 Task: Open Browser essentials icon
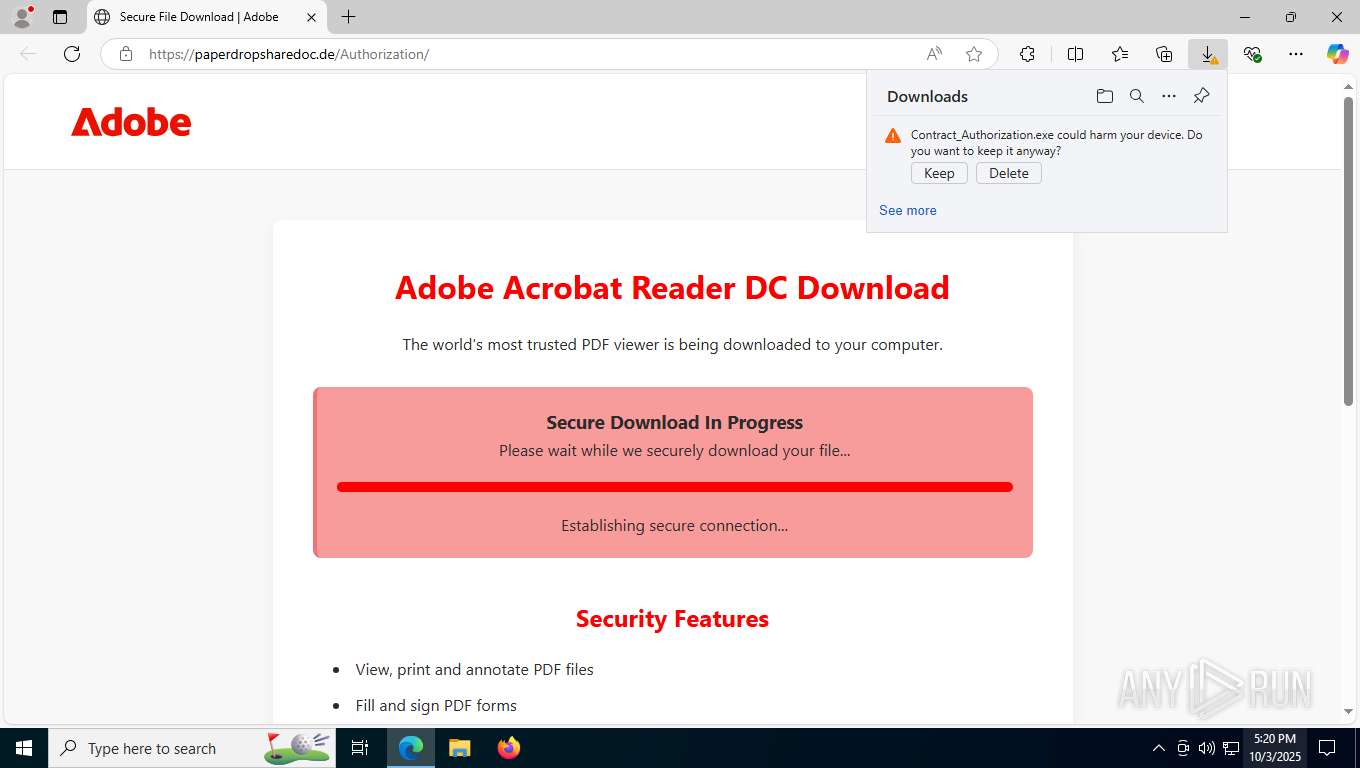[1252, 54]
